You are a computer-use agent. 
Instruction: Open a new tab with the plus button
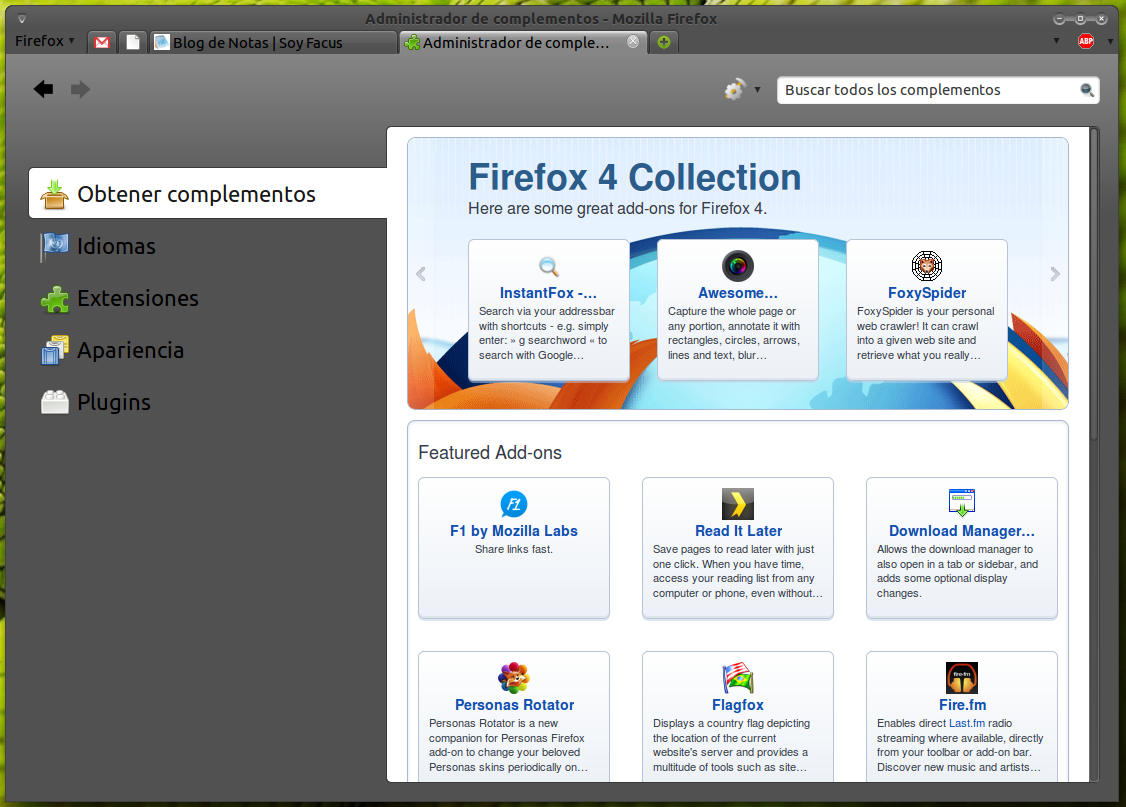663,42
